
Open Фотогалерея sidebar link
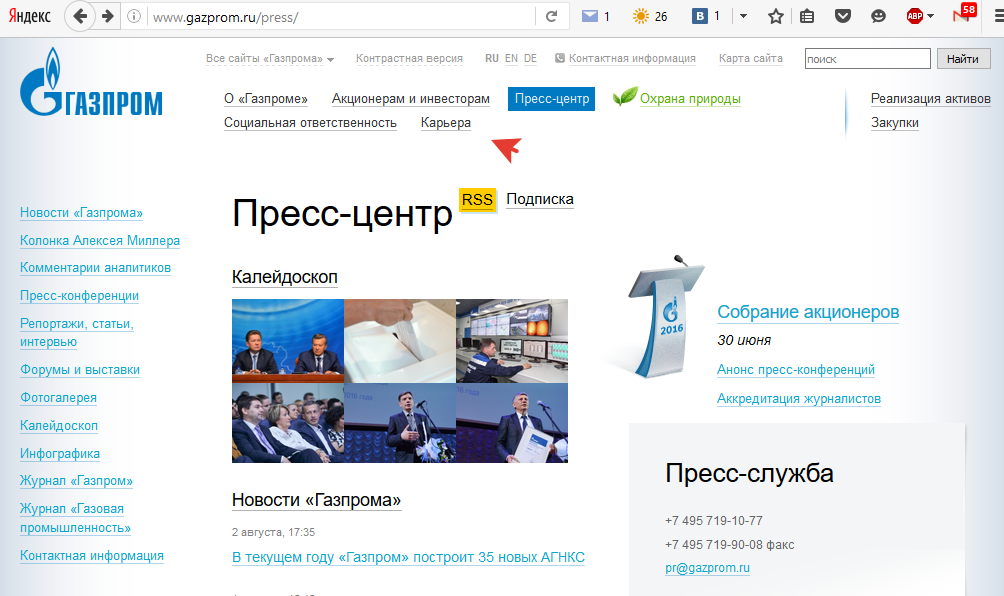click(58, 398)
